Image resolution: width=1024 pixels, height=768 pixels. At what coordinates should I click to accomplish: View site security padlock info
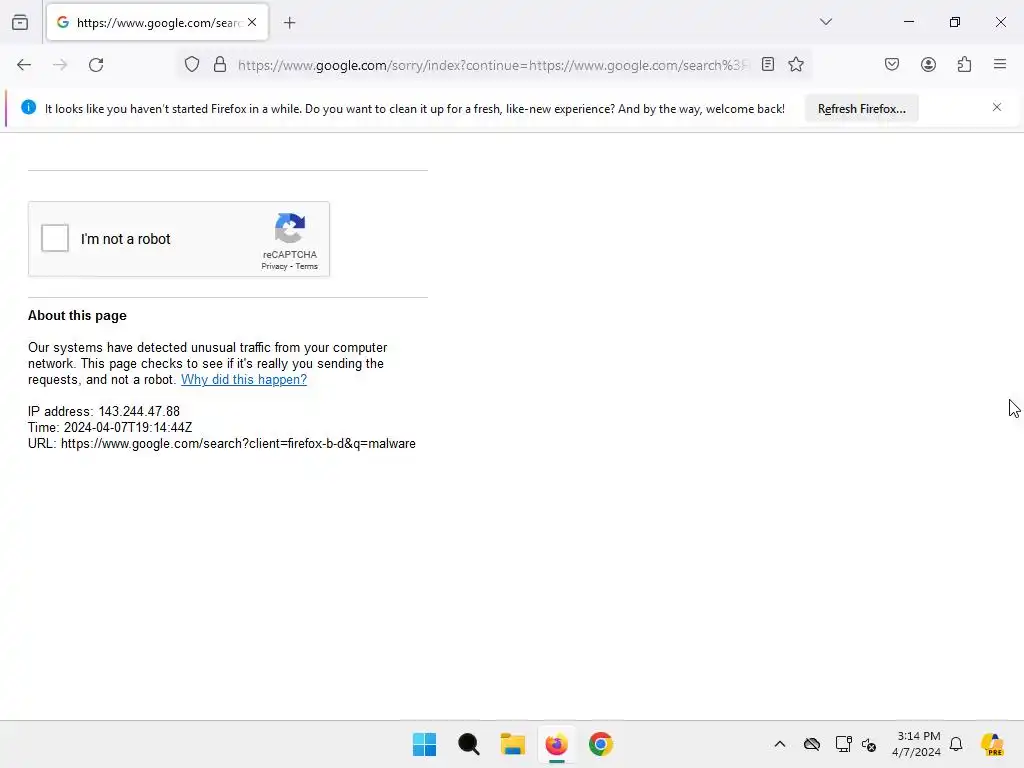point(220,65)
